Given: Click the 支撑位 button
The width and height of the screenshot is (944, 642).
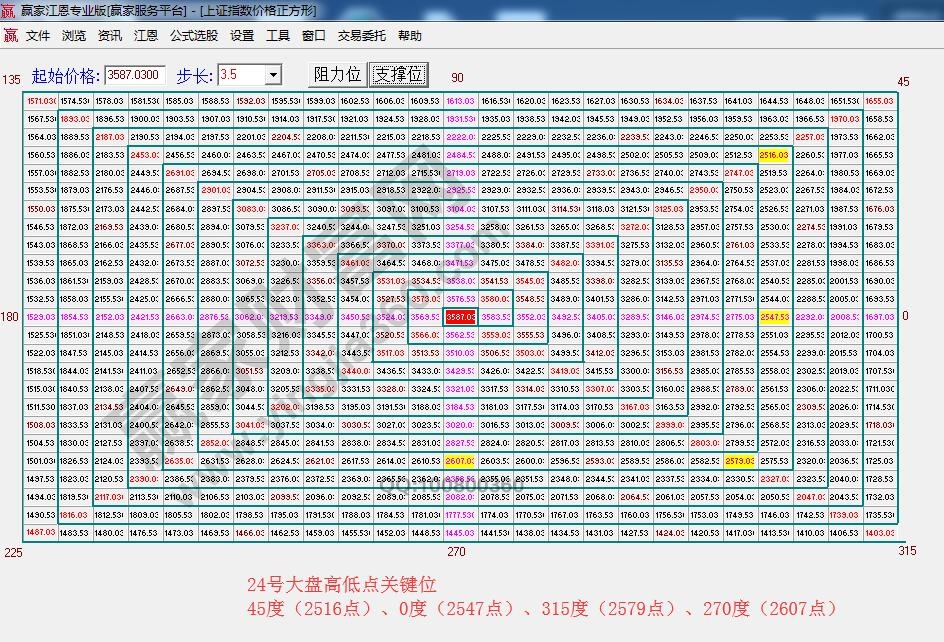Looking at the screenshot, I should click(399, 74).
